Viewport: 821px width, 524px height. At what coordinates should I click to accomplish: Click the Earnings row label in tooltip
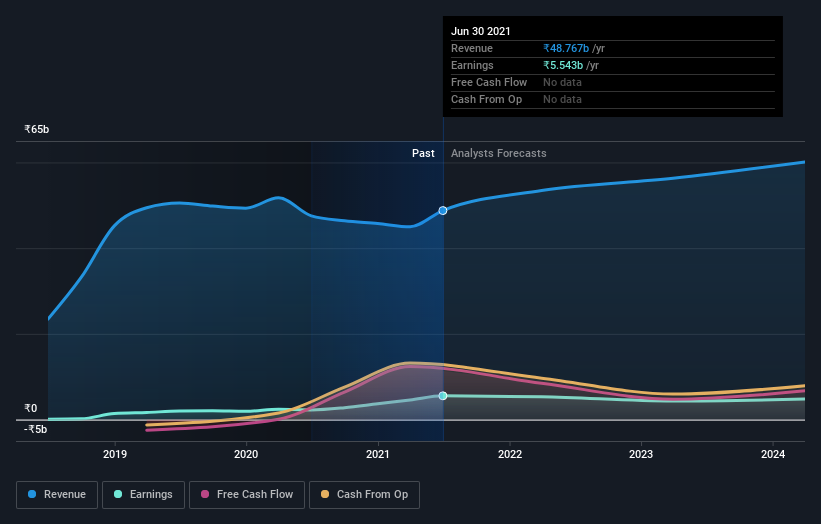coord(472,65)
